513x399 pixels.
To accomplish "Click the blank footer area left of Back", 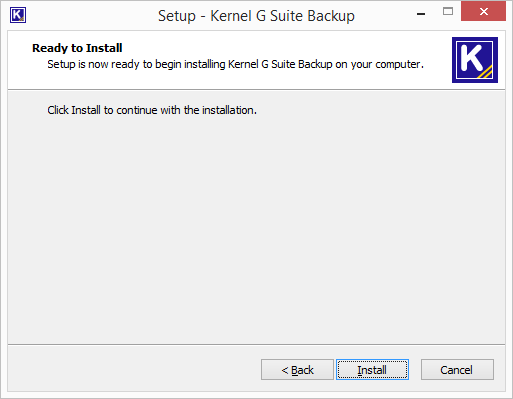I will coord(133,370).
